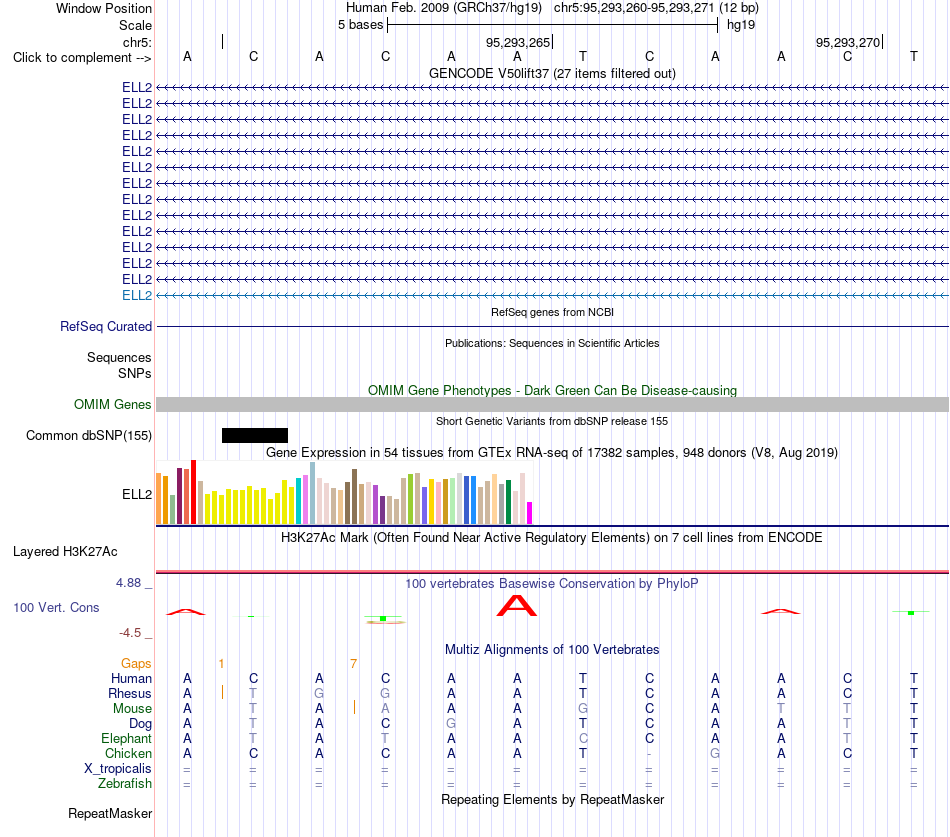This screenshot has width=950, height=837.
Task: Click the Layered H3K27Ac track label
Action: [x=65, y=552]
